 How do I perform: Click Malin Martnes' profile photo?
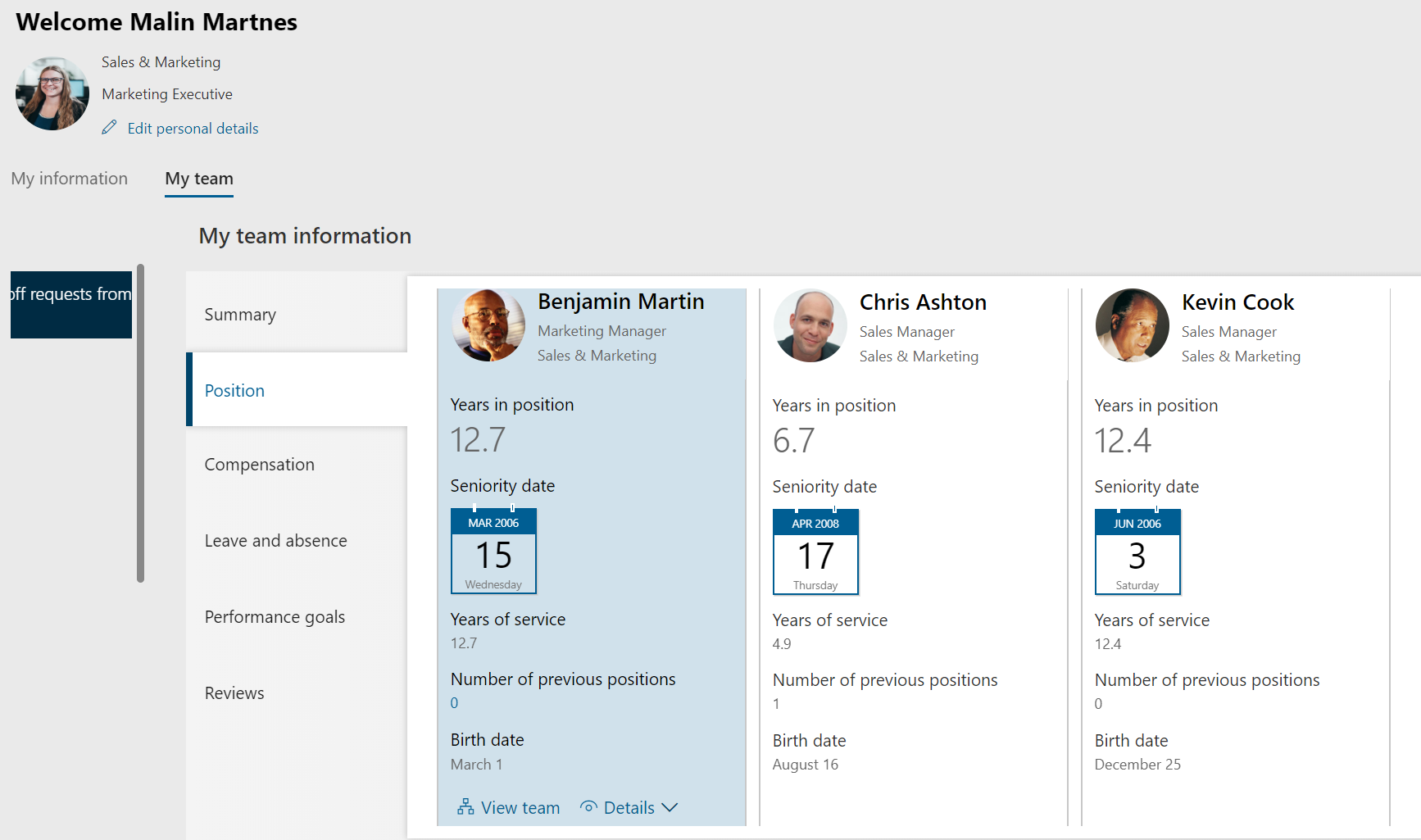(x=52, y=93)
